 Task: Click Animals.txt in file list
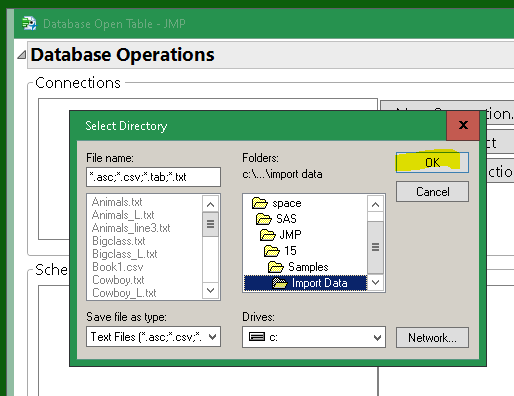tap(117, 202)
